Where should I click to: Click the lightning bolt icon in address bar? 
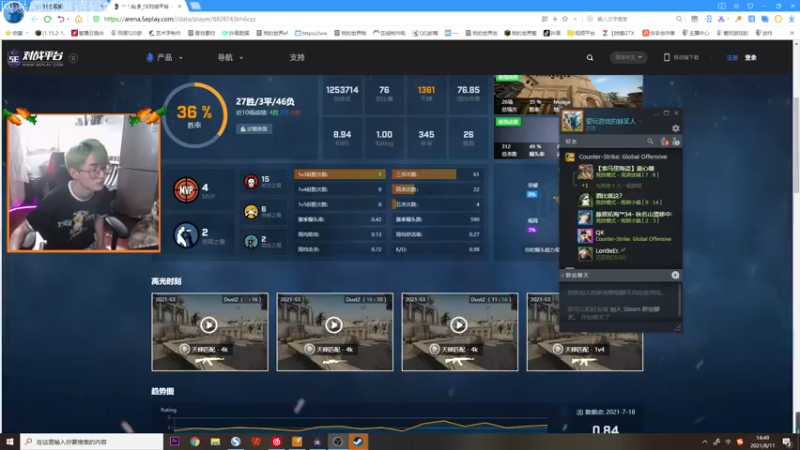pyautogui.click(x=555, y=19)
